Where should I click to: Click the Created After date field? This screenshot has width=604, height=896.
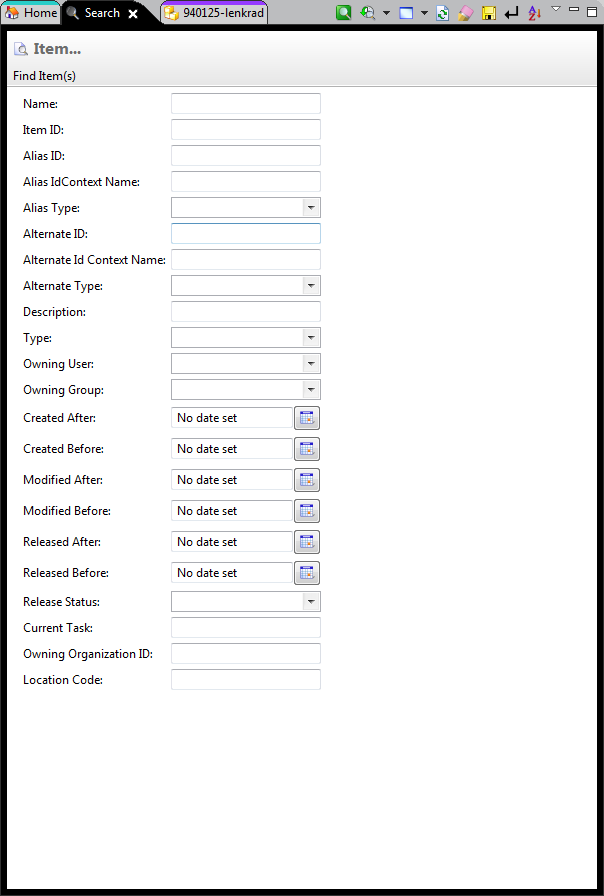(x=232, y=418)
